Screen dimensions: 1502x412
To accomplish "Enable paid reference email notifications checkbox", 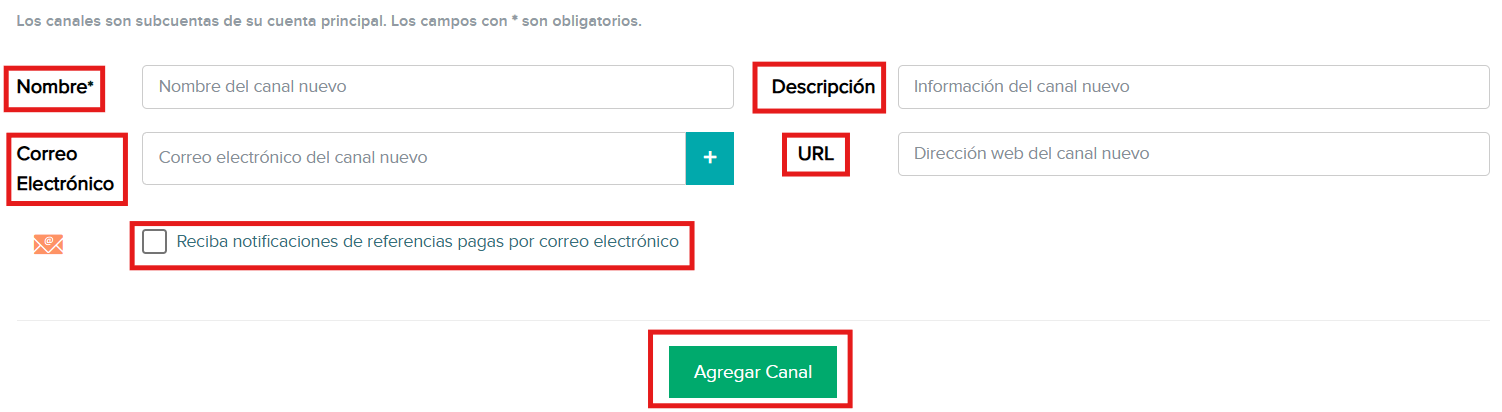I will click(155, 242).
